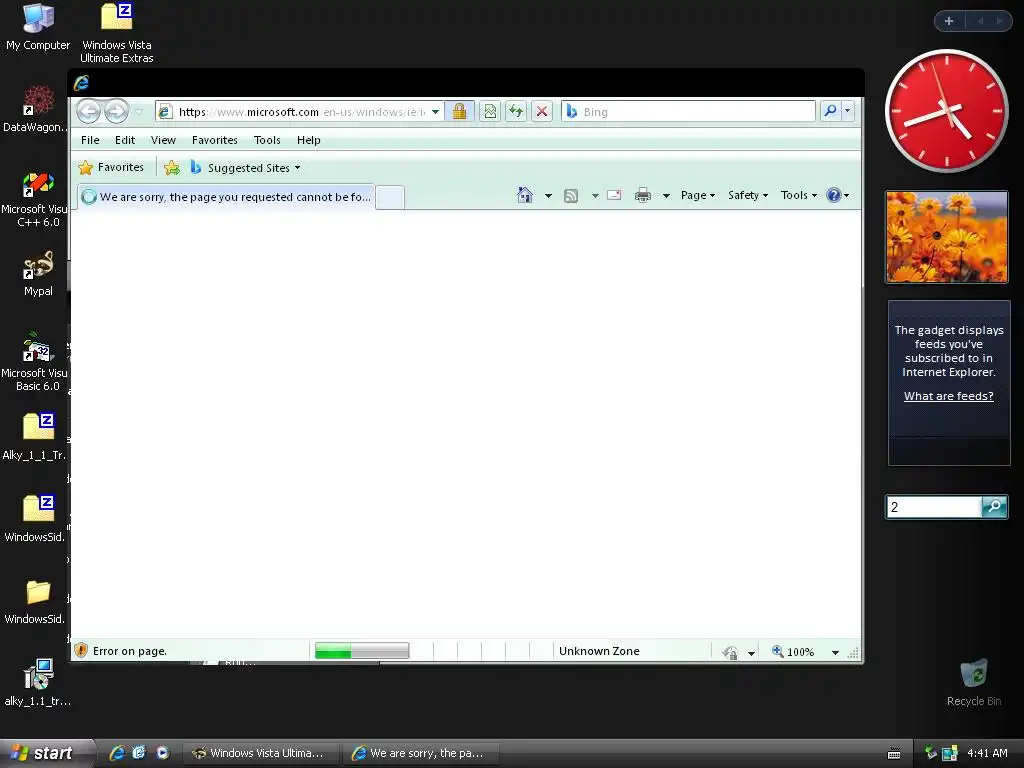Click the orange flowers slideshow gadget
1024x768 pixels.
point(946,237)
